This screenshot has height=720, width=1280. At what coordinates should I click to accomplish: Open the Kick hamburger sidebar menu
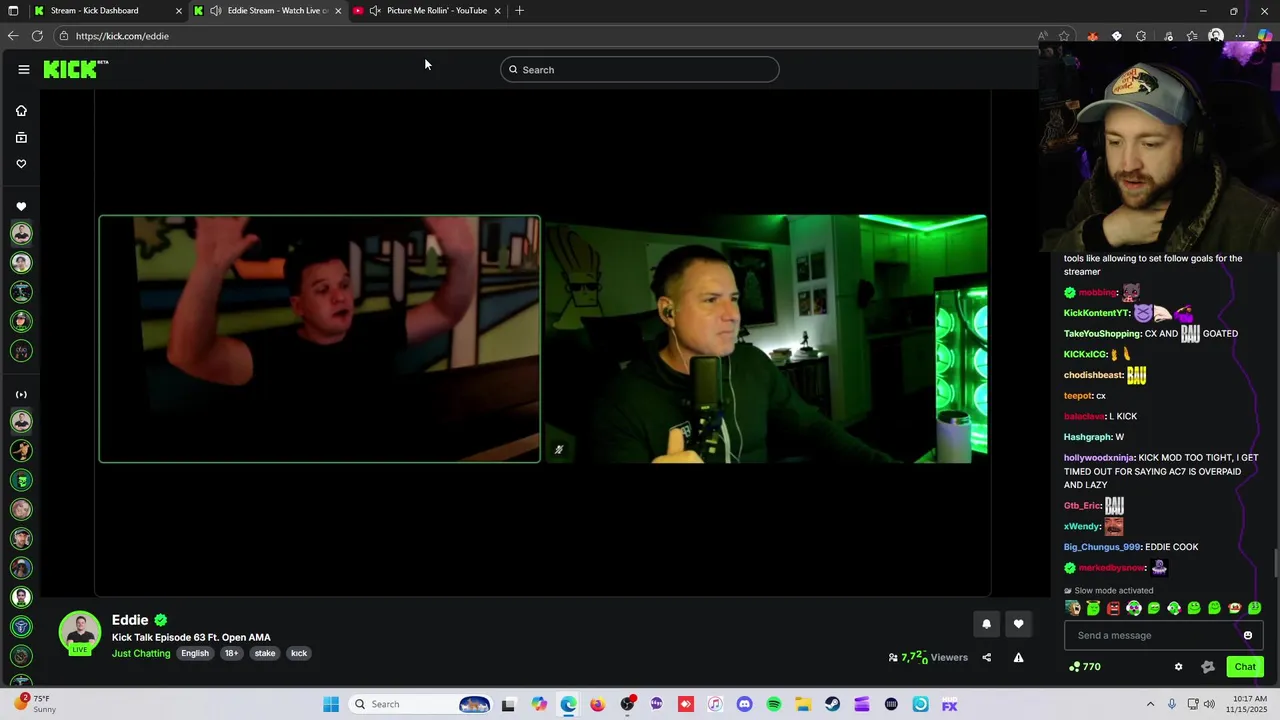24,69
